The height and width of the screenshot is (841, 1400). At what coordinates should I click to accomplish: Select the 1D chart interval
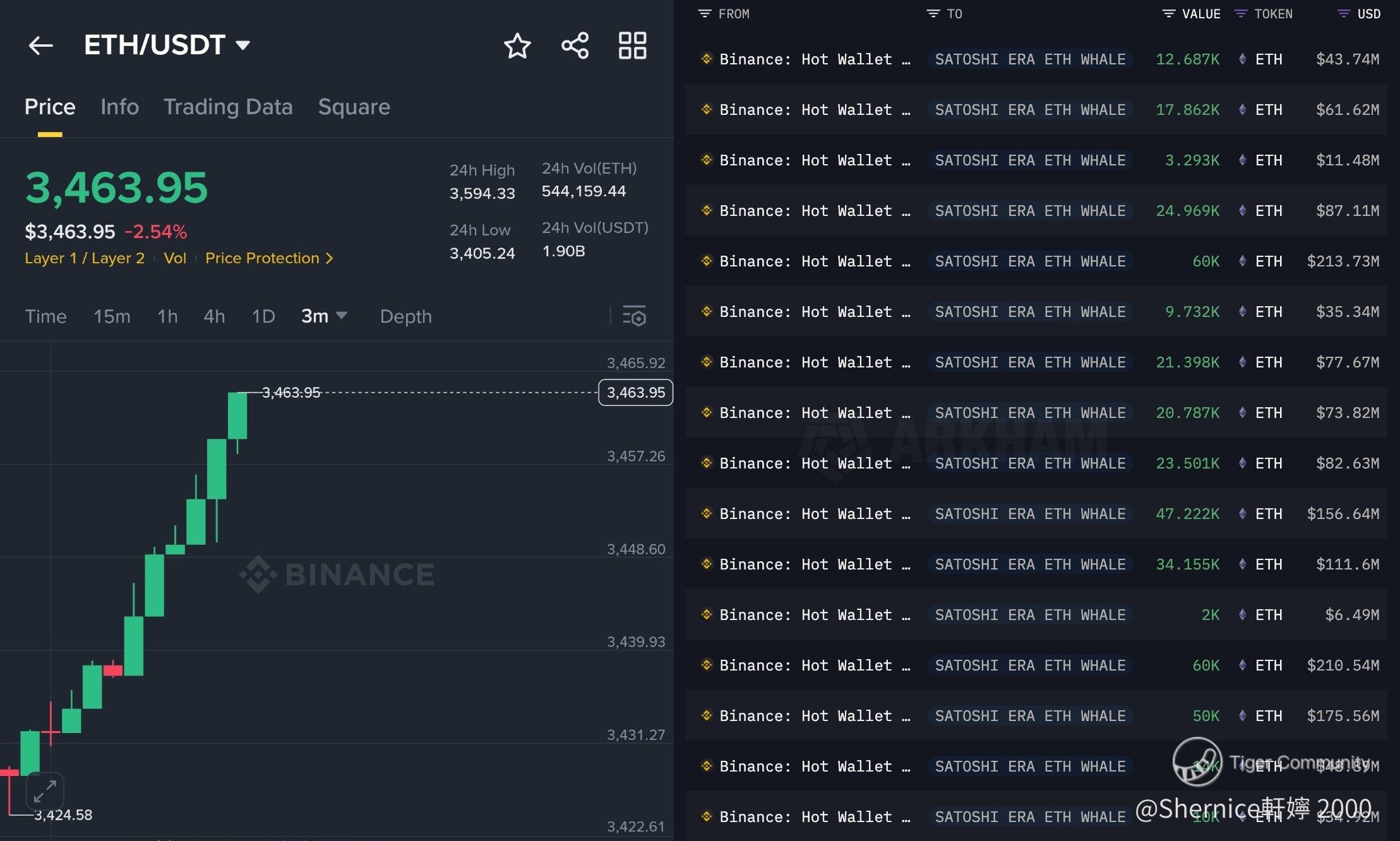click(x=263, y=316)
